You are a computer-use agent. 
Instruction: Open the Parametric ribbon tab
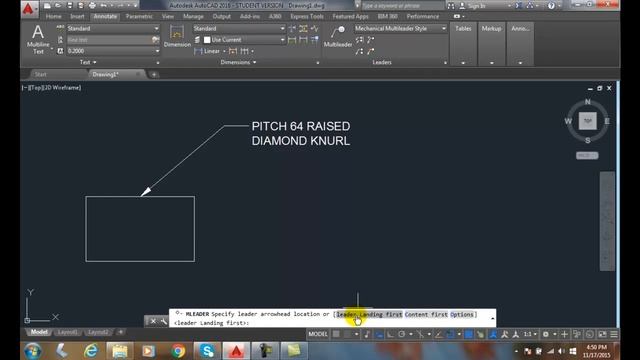click(139, 16)
